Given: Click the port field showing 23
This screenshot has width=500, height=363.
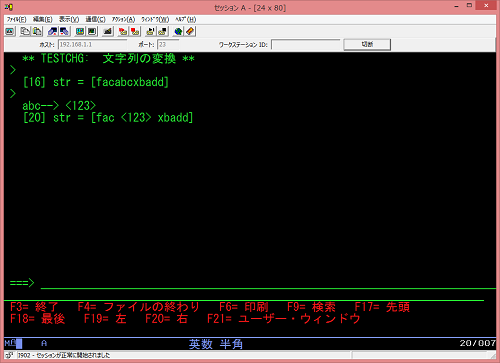Looking at the screenshot, I should (168, 44).
